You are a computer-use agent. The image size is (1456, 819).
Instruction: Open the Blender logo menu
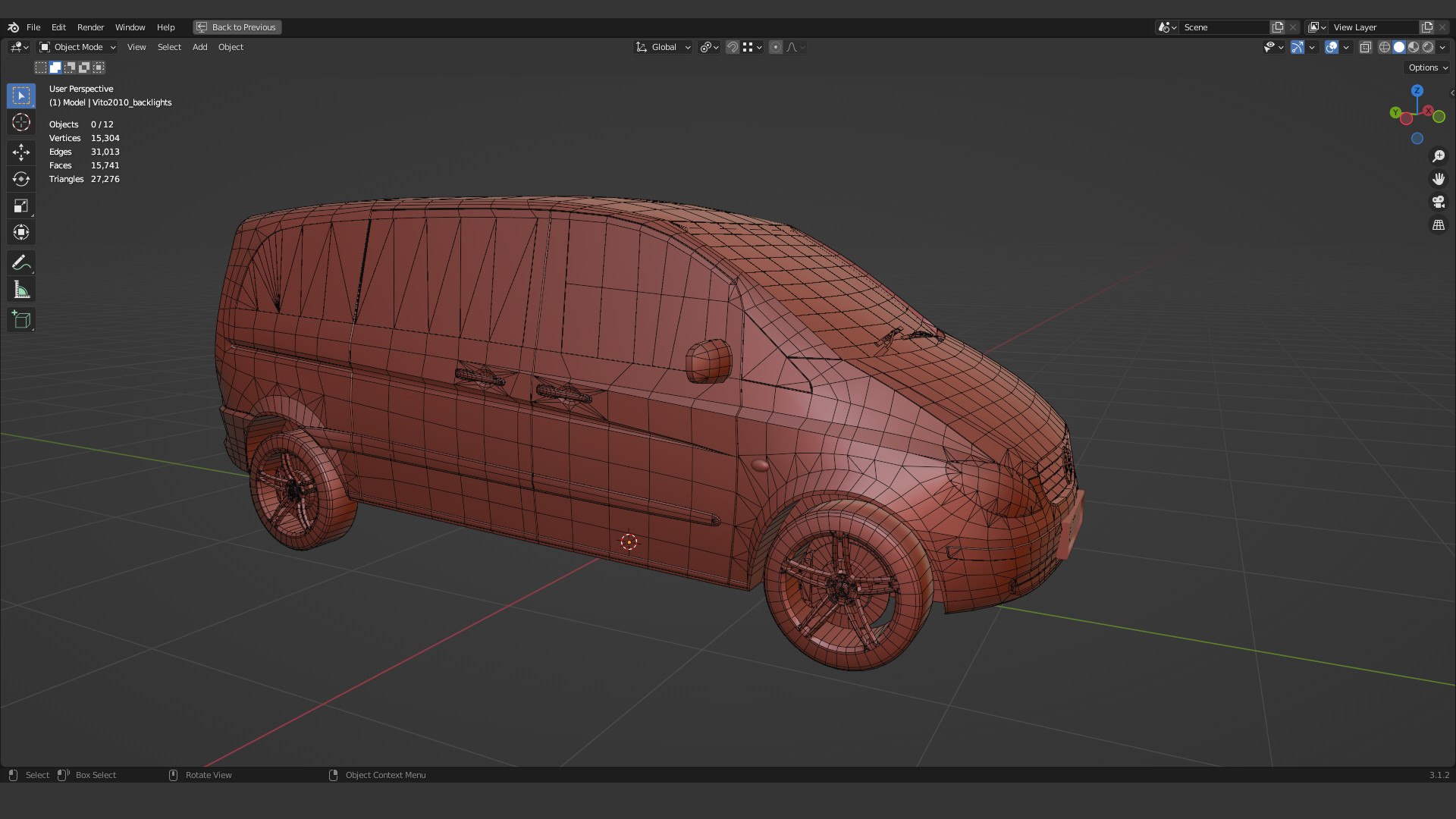[x=13, y=27]
